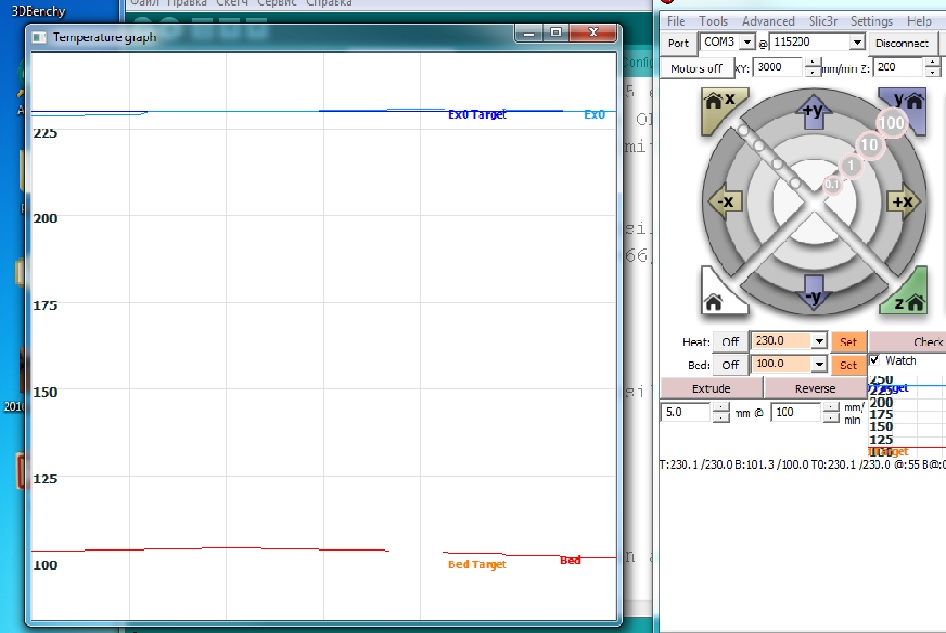Turn the Bed heater off
This screenshot has height=633, width=946.
731,365
